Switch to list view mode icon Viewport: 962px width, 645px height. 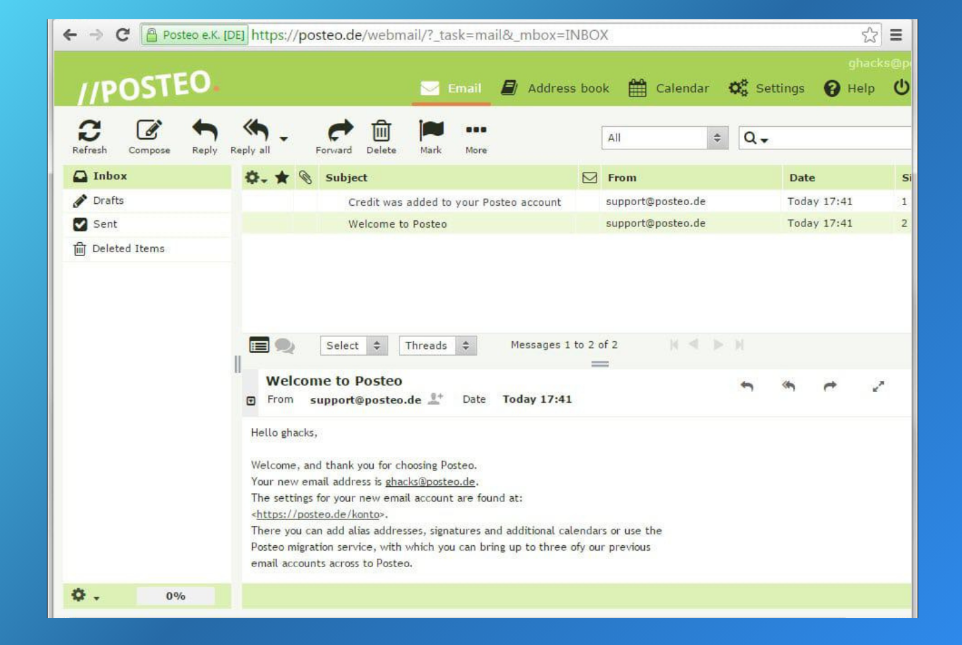(x=259, y=345)
